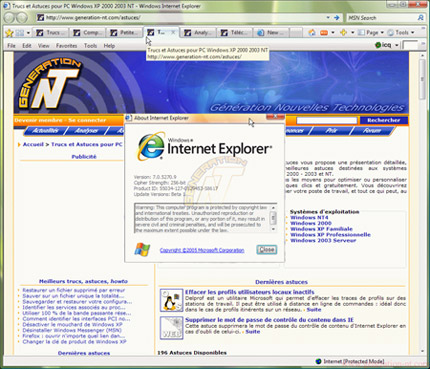Image resolution: width=430 pixels, height=369 pixels.
Task: Click the Close button in About dialog
Action: coord(267,250)
